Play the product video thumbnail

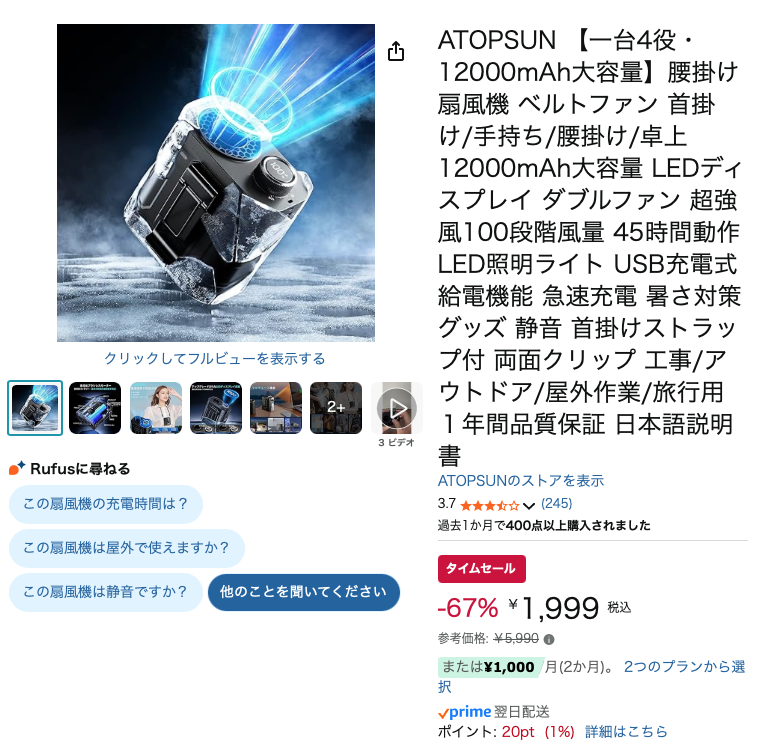point(397,408)
